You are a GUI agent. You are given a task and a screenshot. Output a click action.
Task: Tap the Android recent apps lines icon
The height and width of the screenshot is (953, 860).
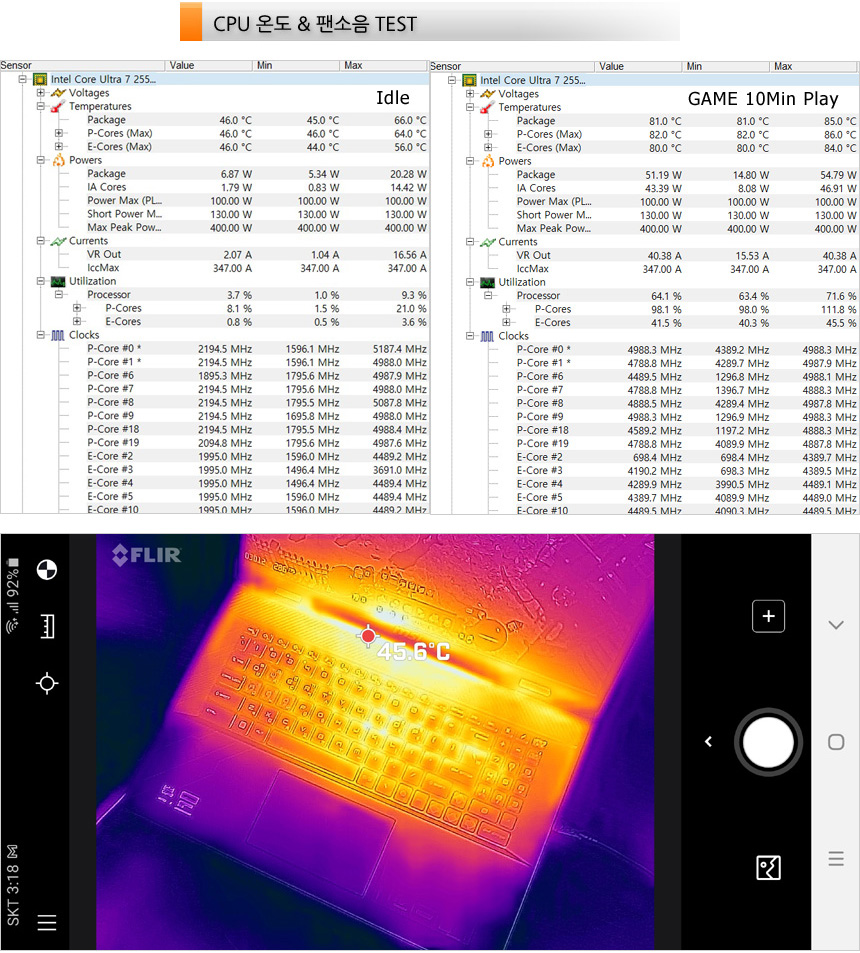pos(836,859)
